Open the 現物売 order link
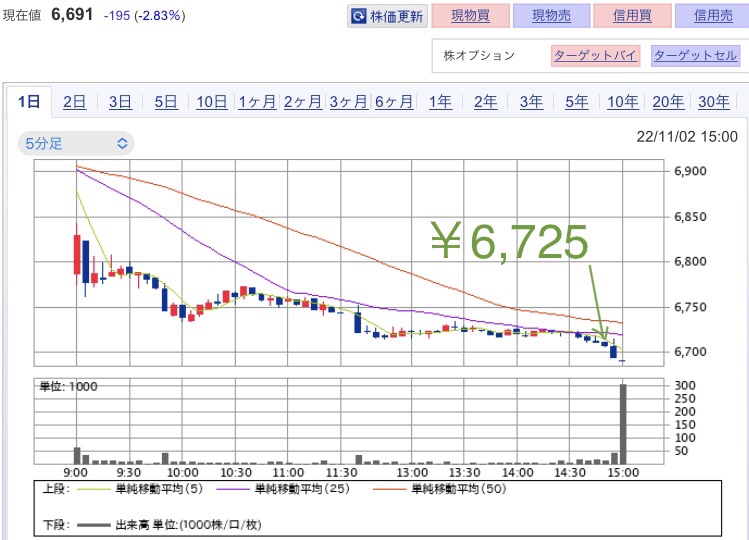The width and height of the screenshot is (749, 540). point(551,16)
